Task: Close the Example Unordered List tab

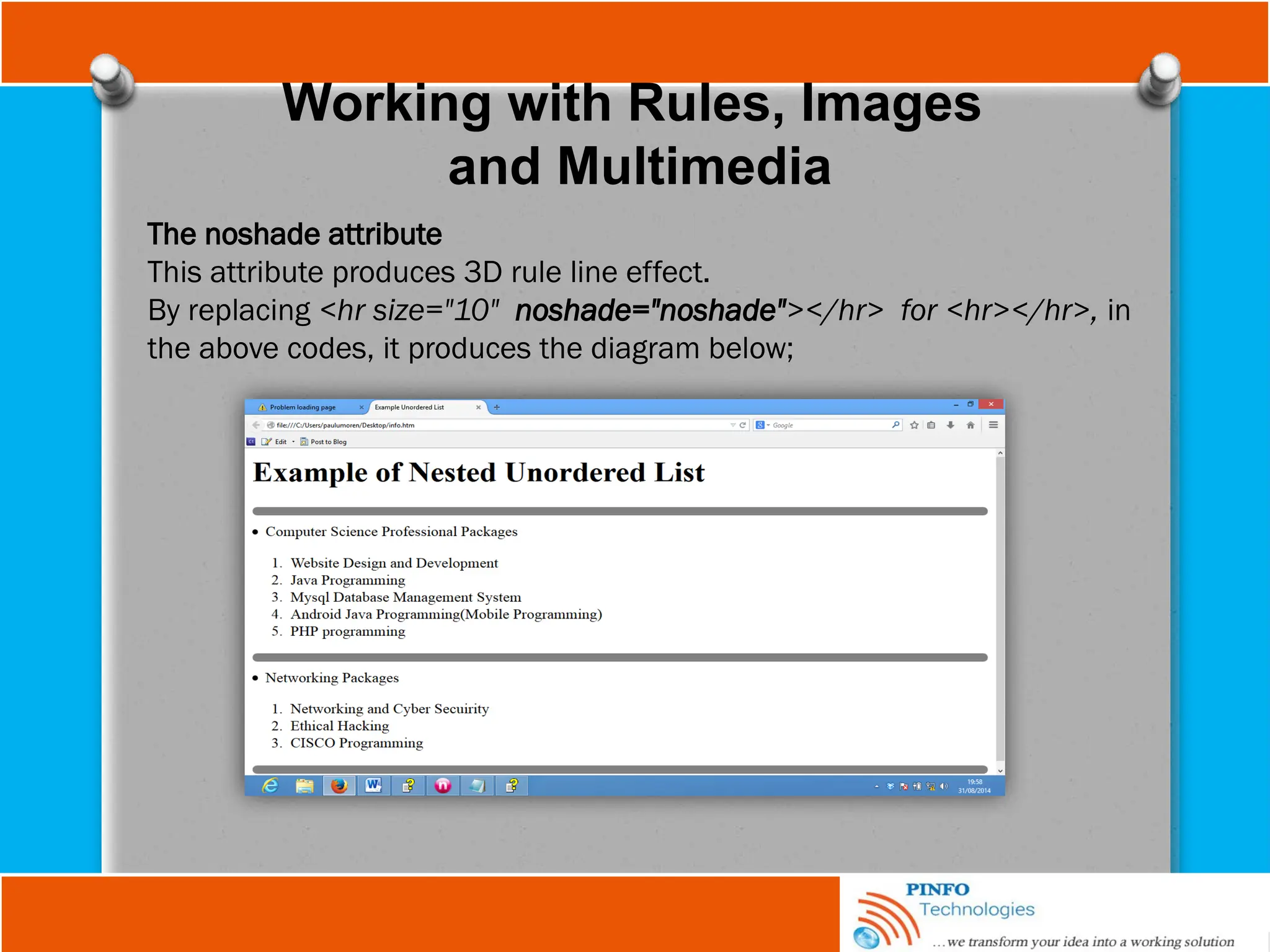Action: (478, 407)
